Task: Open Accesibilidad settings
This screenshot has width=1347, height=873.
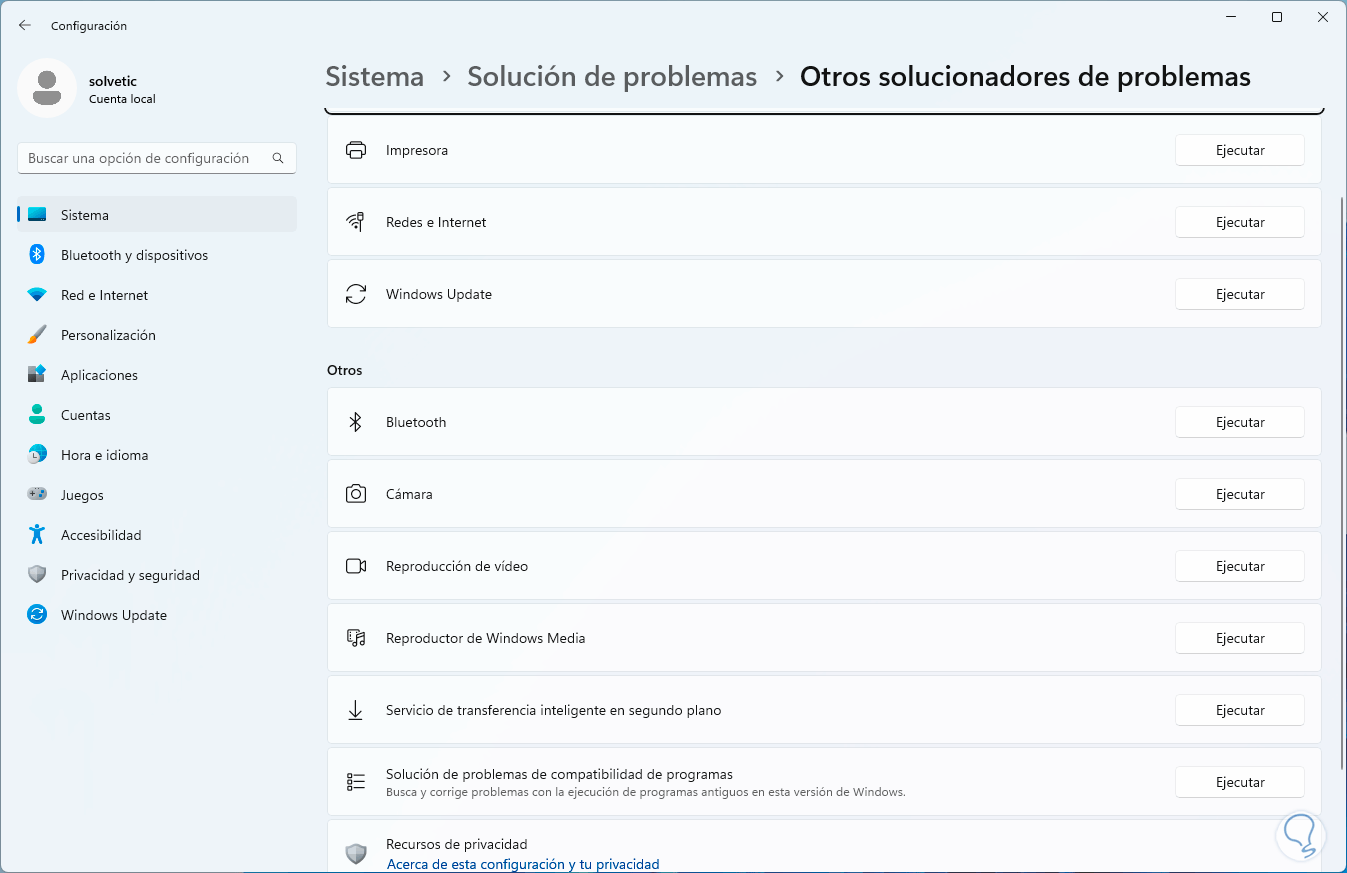Action: (157, 535)
